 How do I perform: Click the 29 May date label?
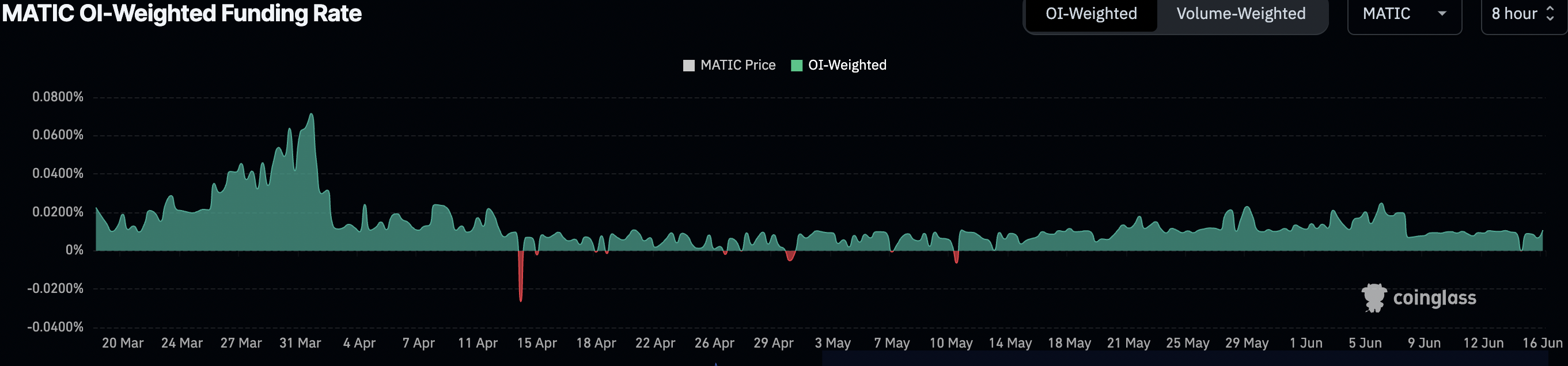[1247, 343]
